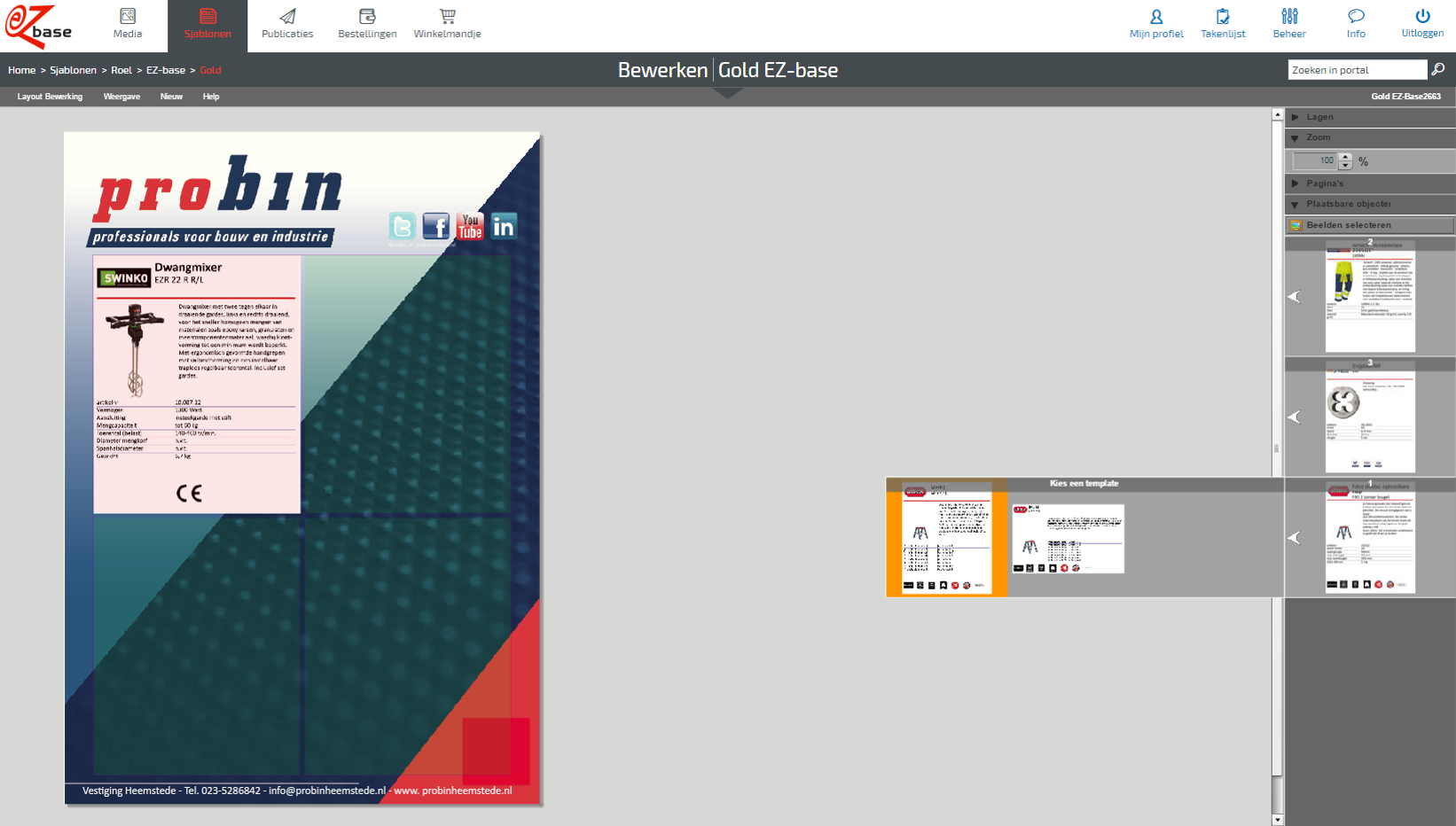Click the YouTube icon on the flyer
This screenshot has height=826, width=1456.
(x=469, y=227)
